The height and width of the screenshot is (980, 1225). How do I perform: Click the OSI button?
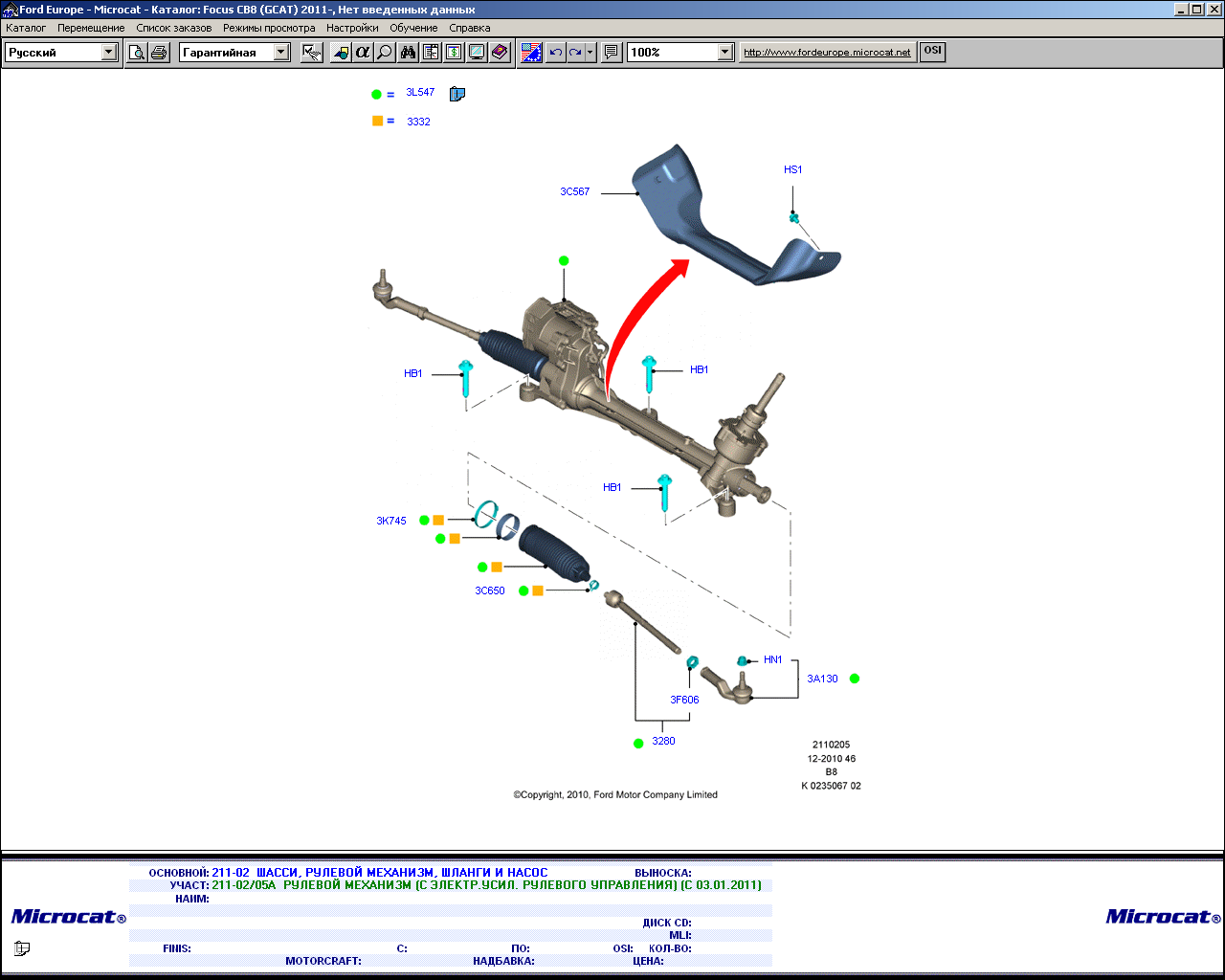point(933,52)
